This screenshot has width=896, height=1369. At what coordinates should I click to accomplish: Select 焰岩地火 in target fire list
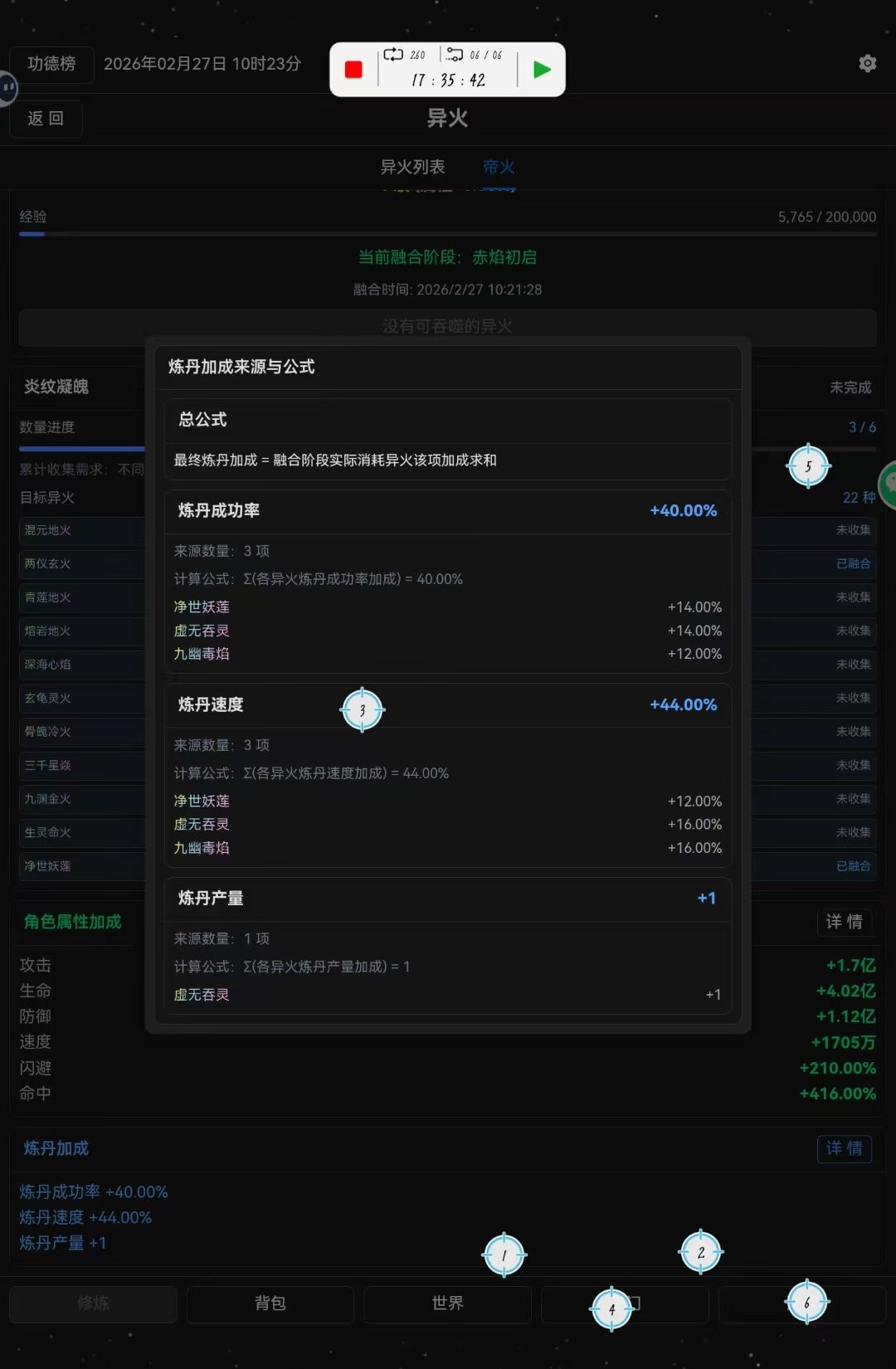pos(48,631)
